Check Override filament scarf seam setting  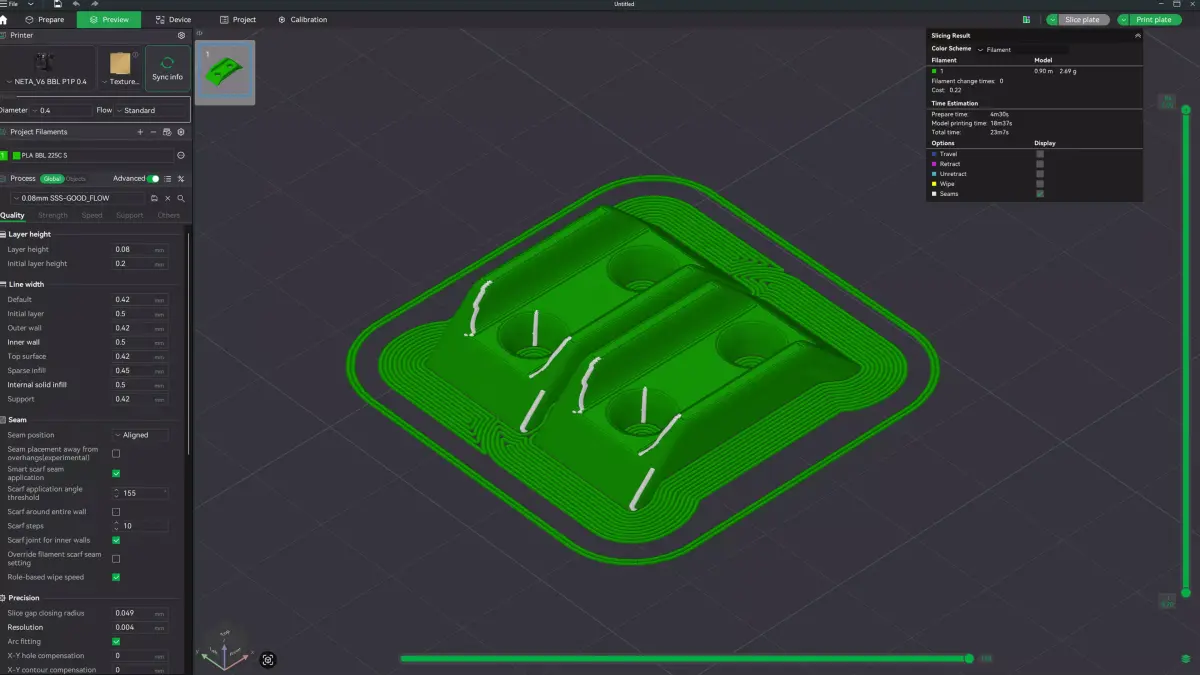[x=116, y=559]
